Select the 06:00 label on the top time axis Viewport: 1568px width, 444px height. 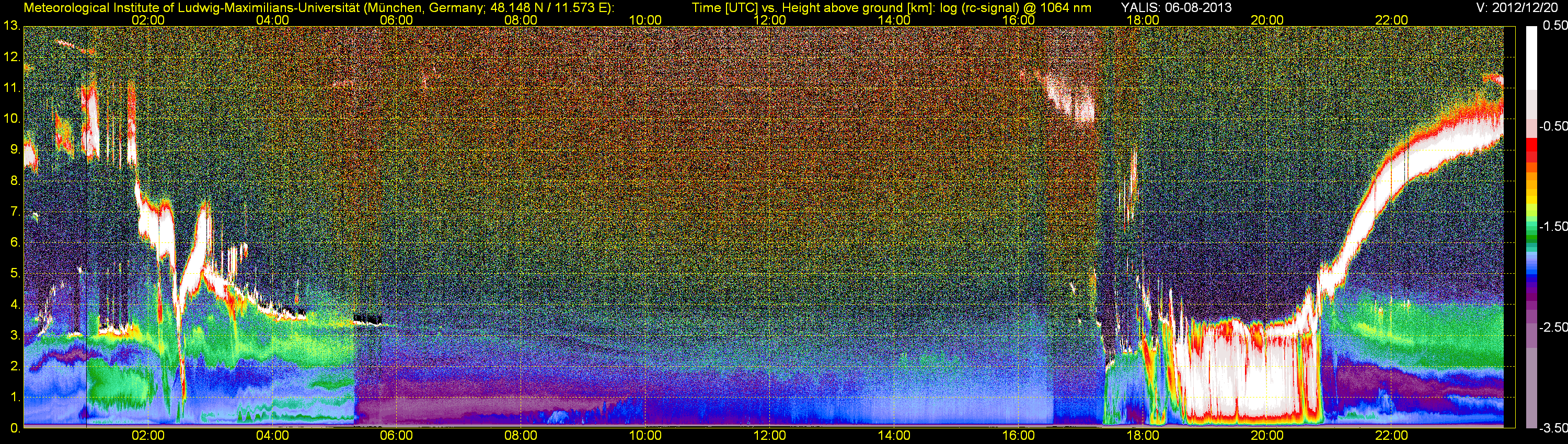coord(396,20)
